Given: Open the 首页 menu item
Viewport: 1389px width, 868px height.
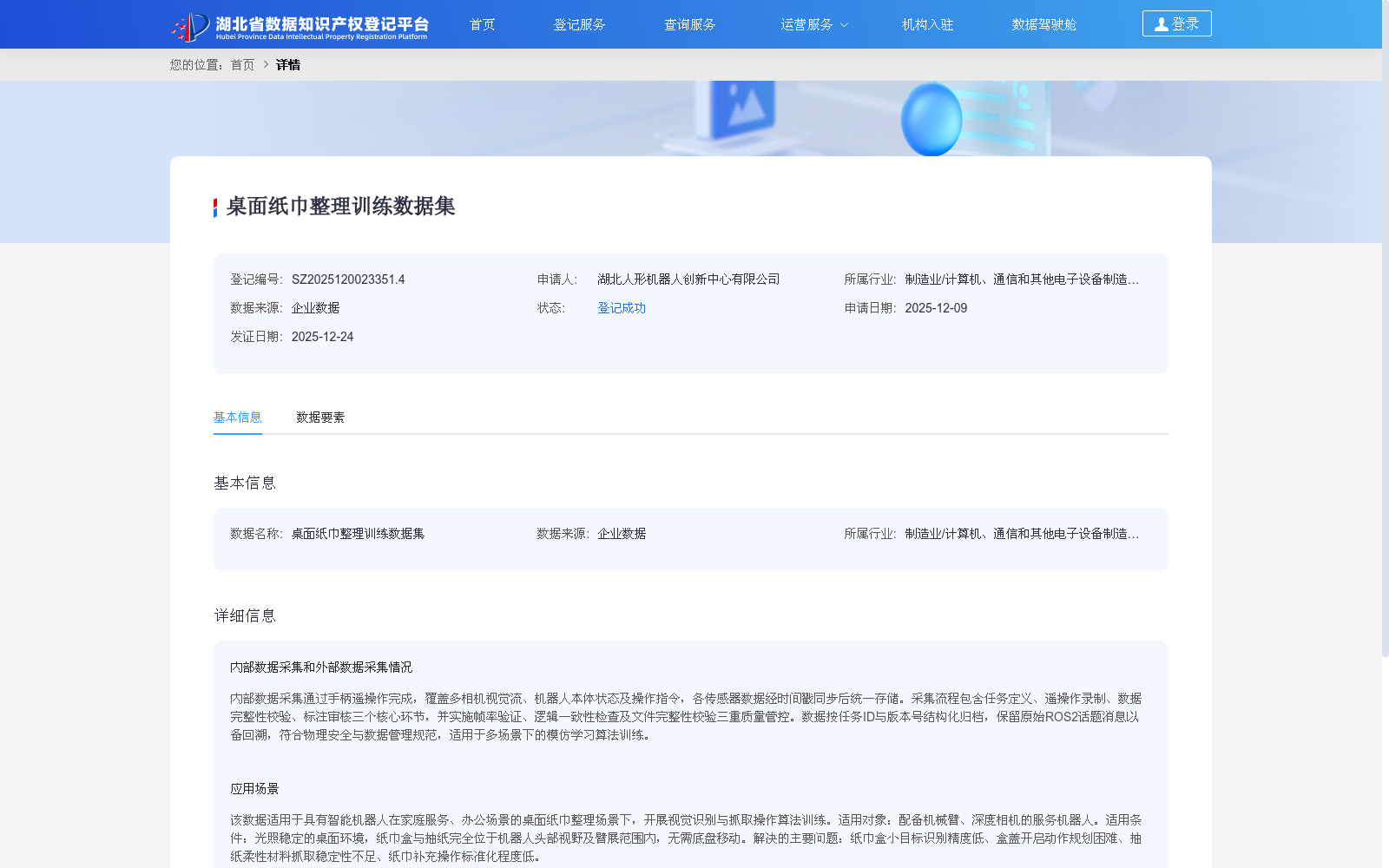Looking at the screenshot, I should (x=482, y=24).
